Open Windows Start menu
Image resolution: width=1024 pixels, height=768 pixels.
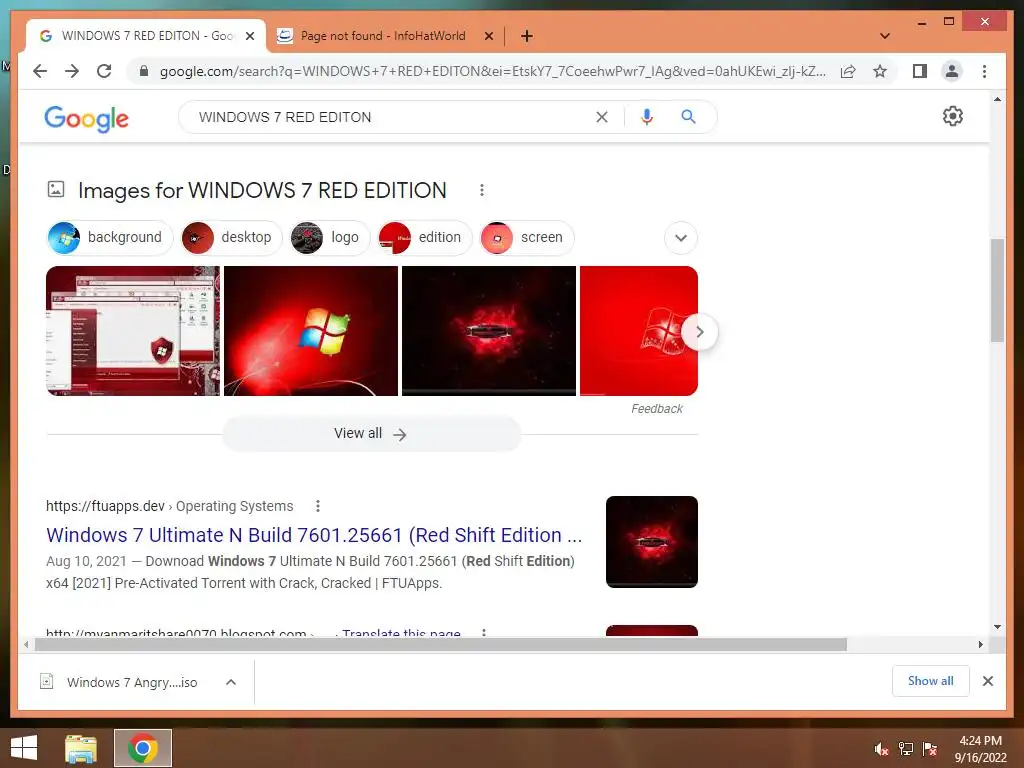pos(24,748)
